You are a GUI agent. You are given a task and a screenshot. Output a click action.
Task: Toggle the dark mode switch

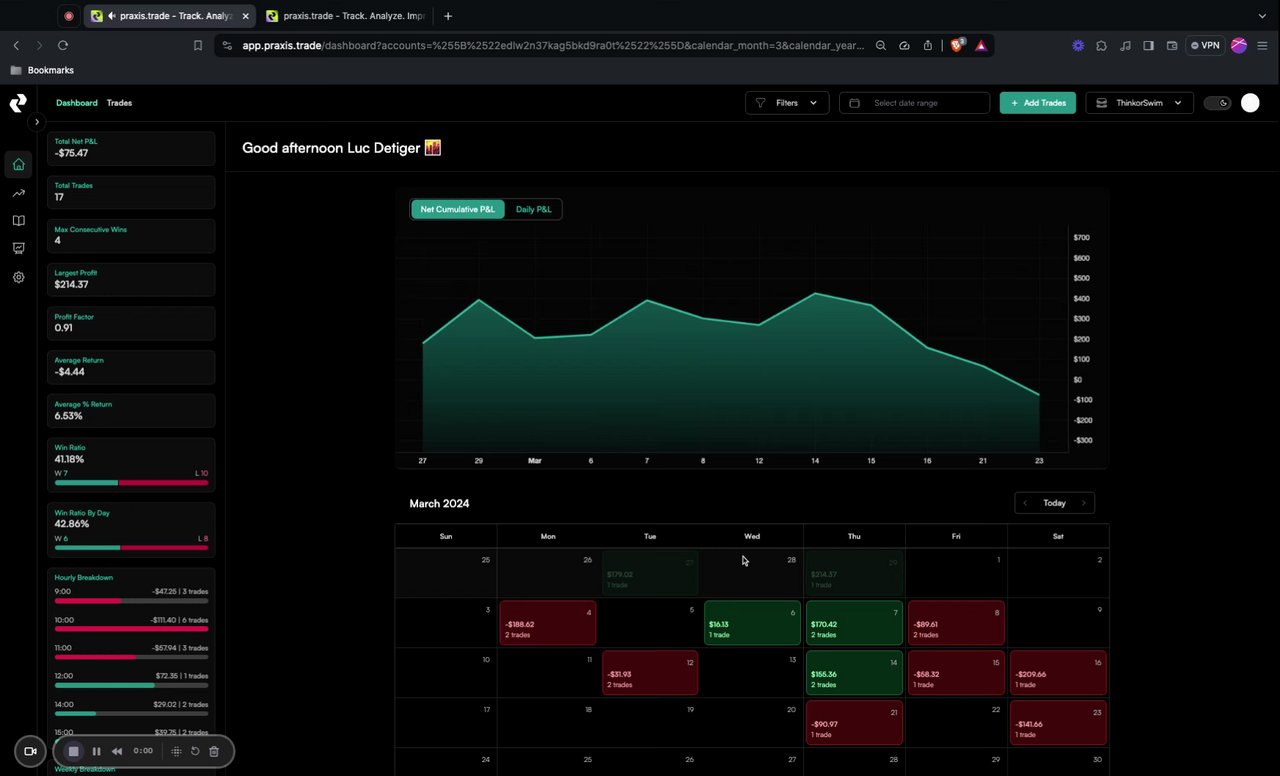(1217, 103)
